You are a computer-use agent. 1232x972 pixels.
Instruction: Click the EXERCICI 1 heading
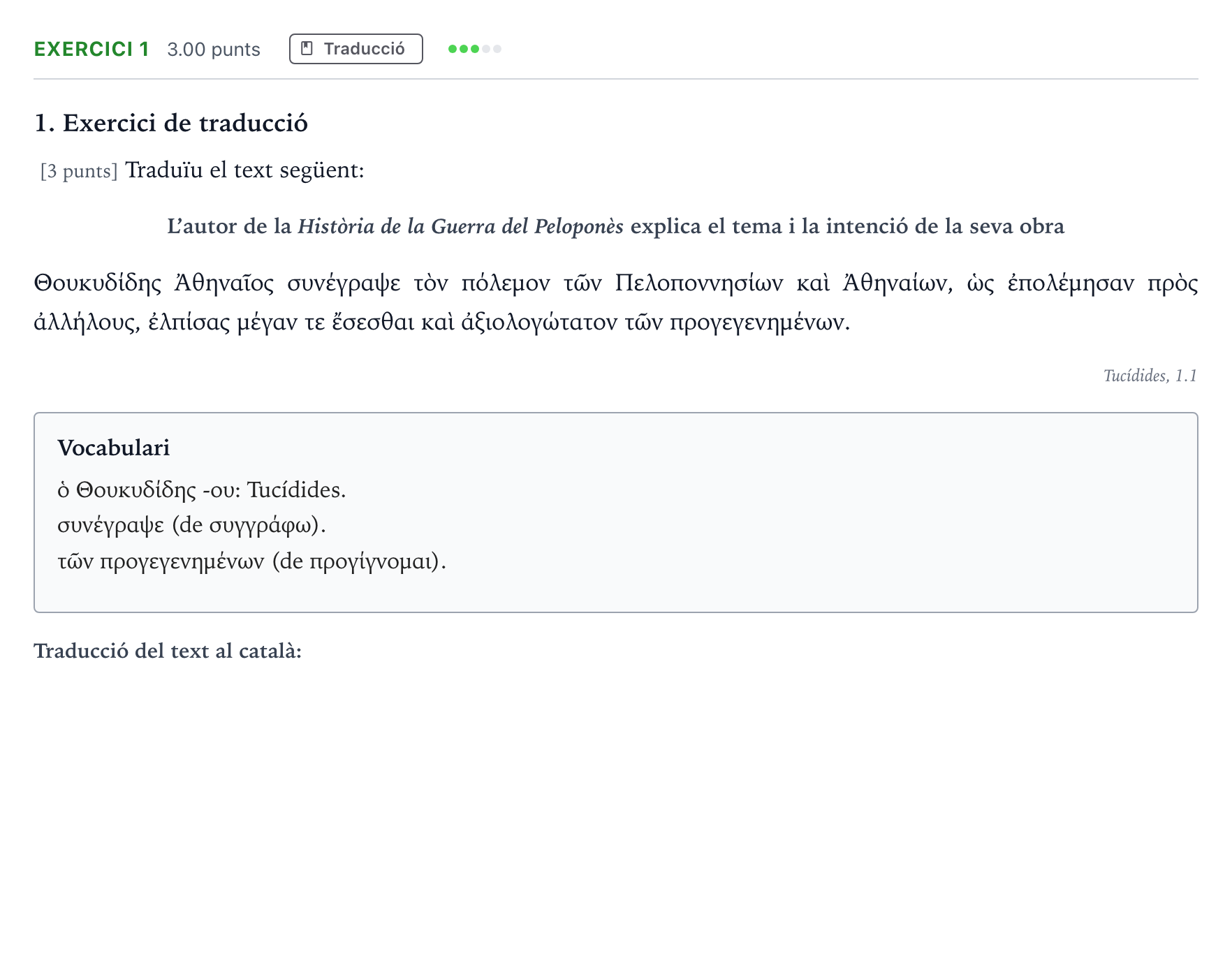coord(91,49)
